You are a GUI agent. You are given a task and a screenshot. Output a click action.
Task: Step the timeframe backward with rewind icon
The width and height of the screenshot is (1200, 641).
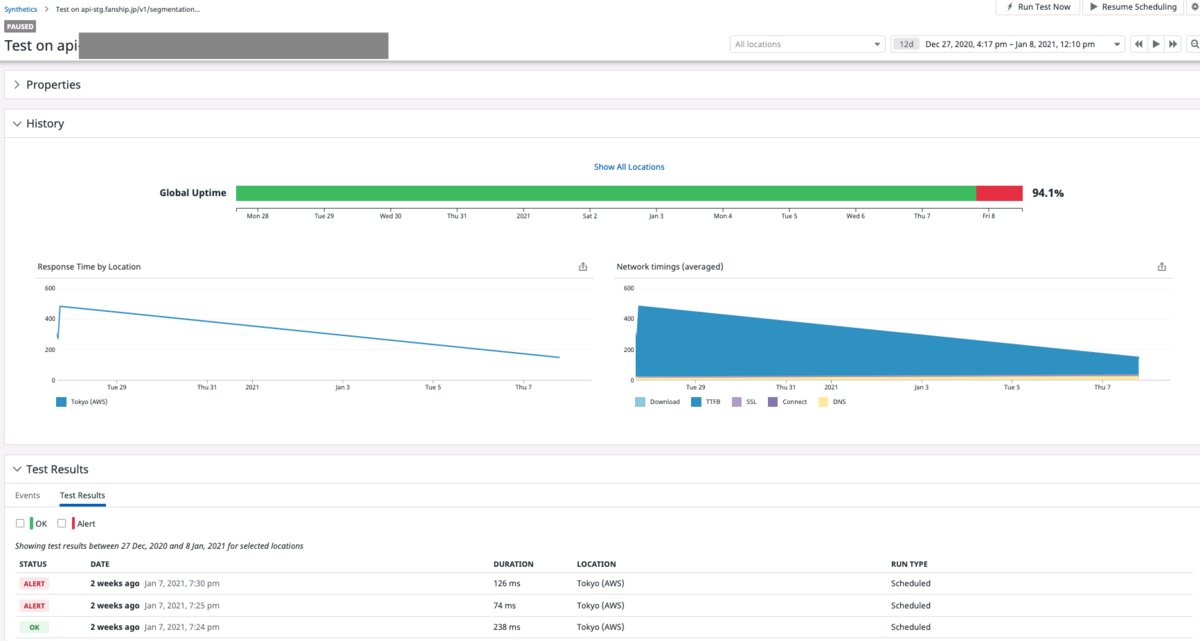tap(1139, 44)
